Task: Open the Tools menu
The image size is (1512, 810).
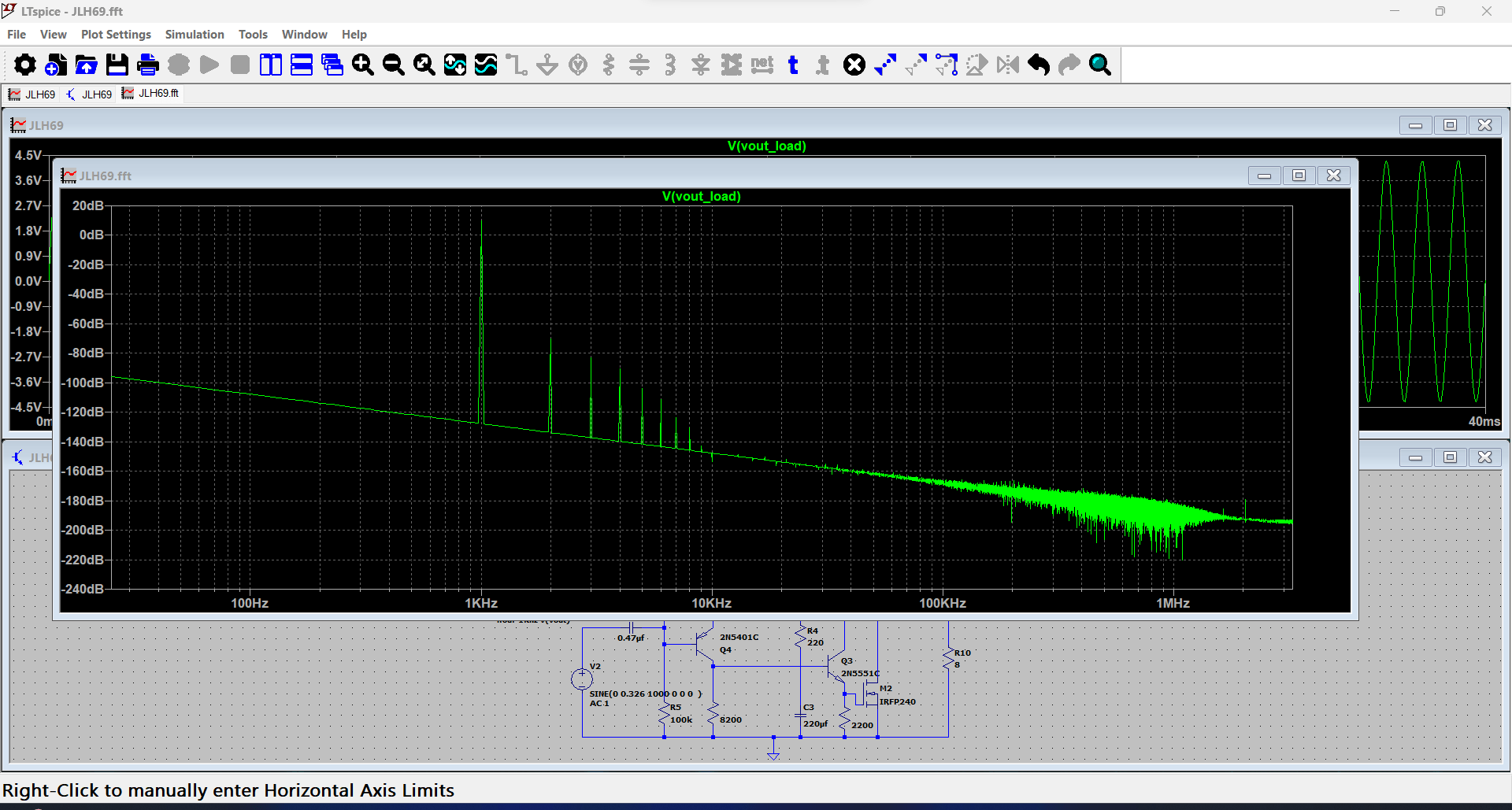Action: (x=253, y=35)
